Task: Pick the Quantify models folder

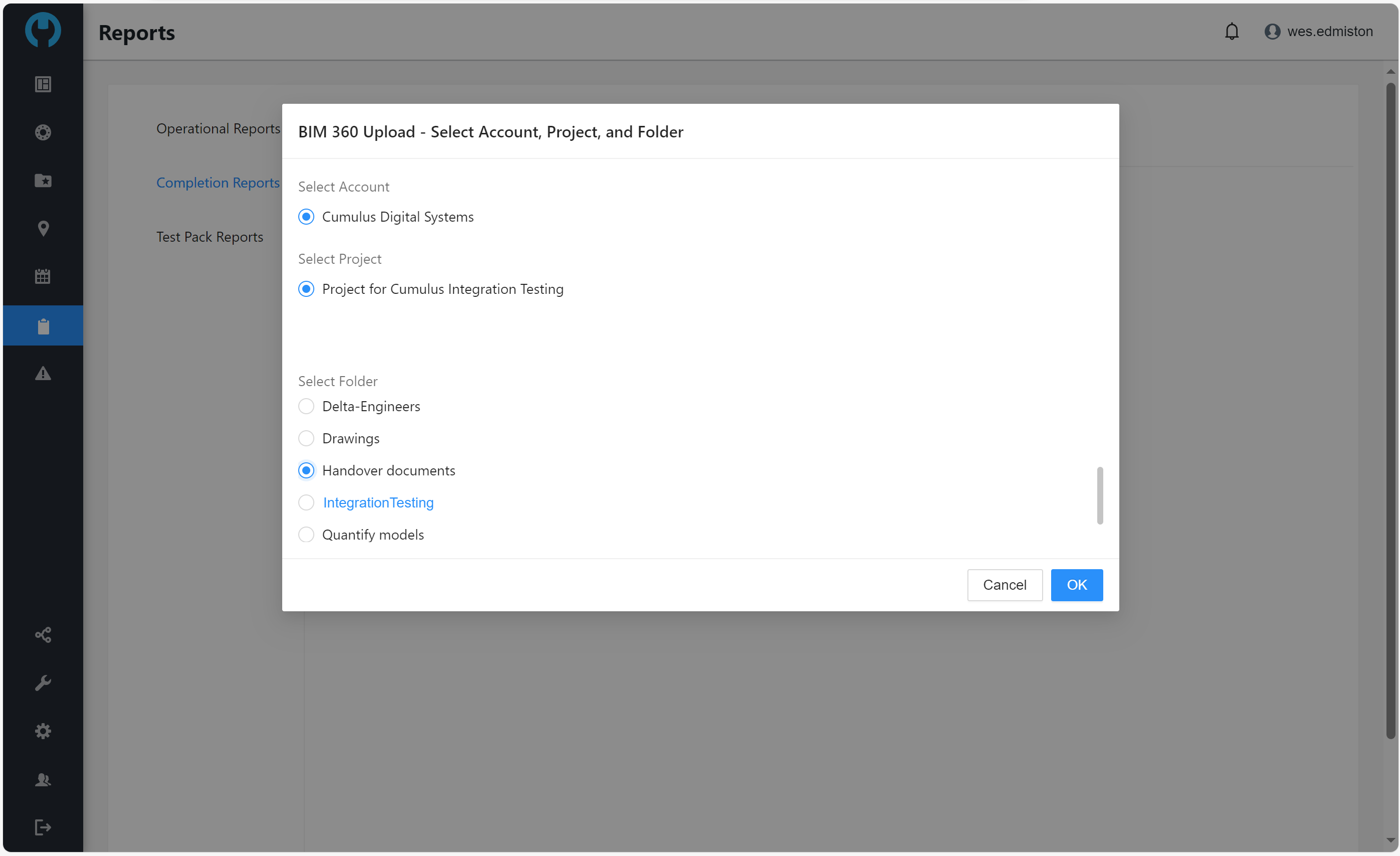Action: point(306,535)
